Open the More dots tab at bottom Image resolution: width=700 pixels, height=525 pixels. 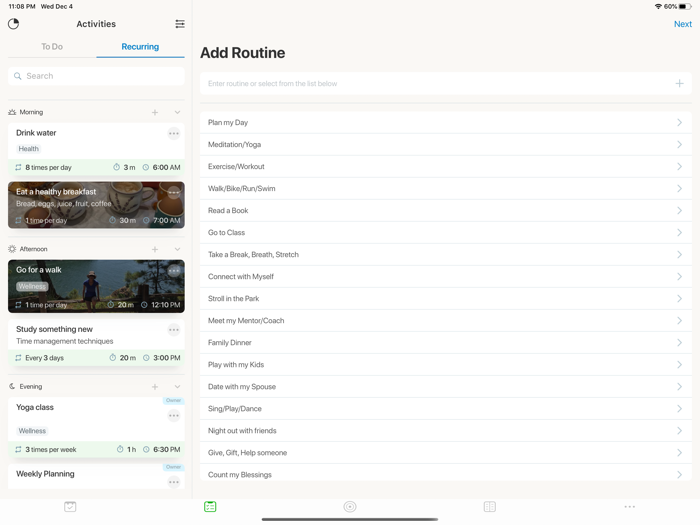pyautogui.click(x=630, y=507)
